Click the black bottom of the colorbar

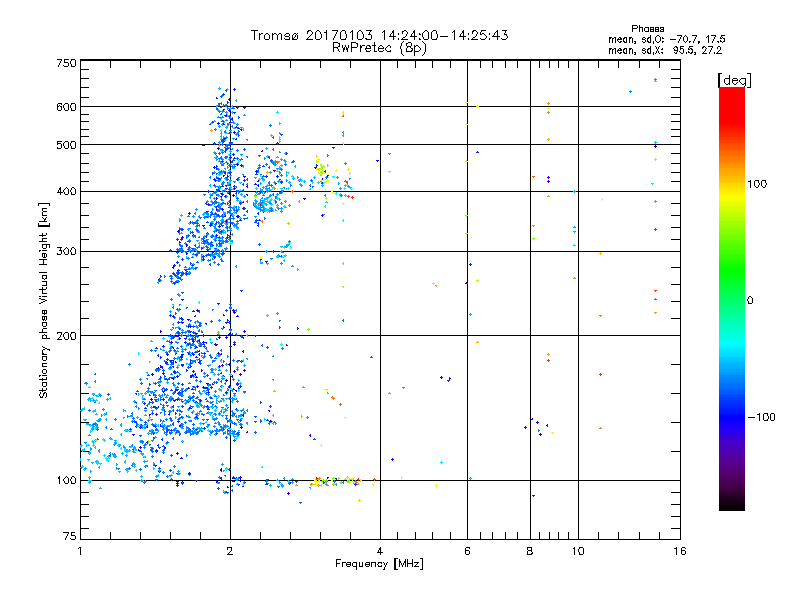tap(732, 503)
